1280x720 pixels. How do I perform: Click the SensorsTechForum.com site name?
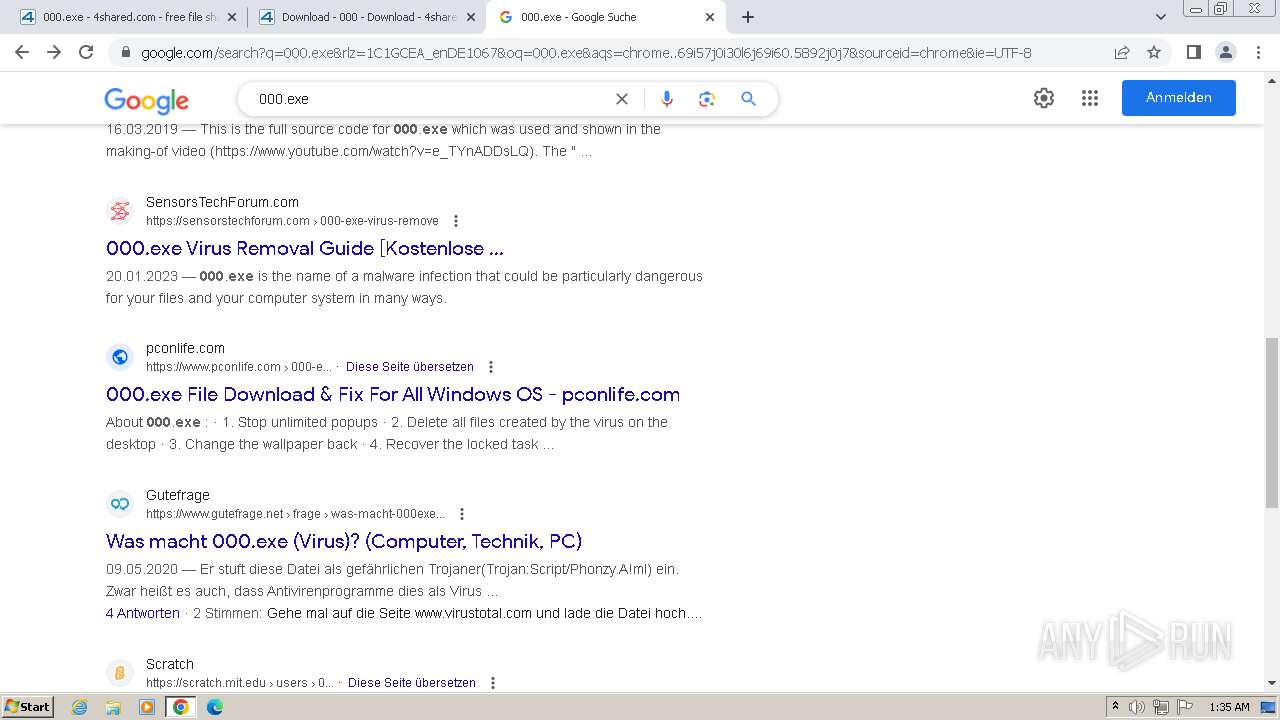point(222,202)
